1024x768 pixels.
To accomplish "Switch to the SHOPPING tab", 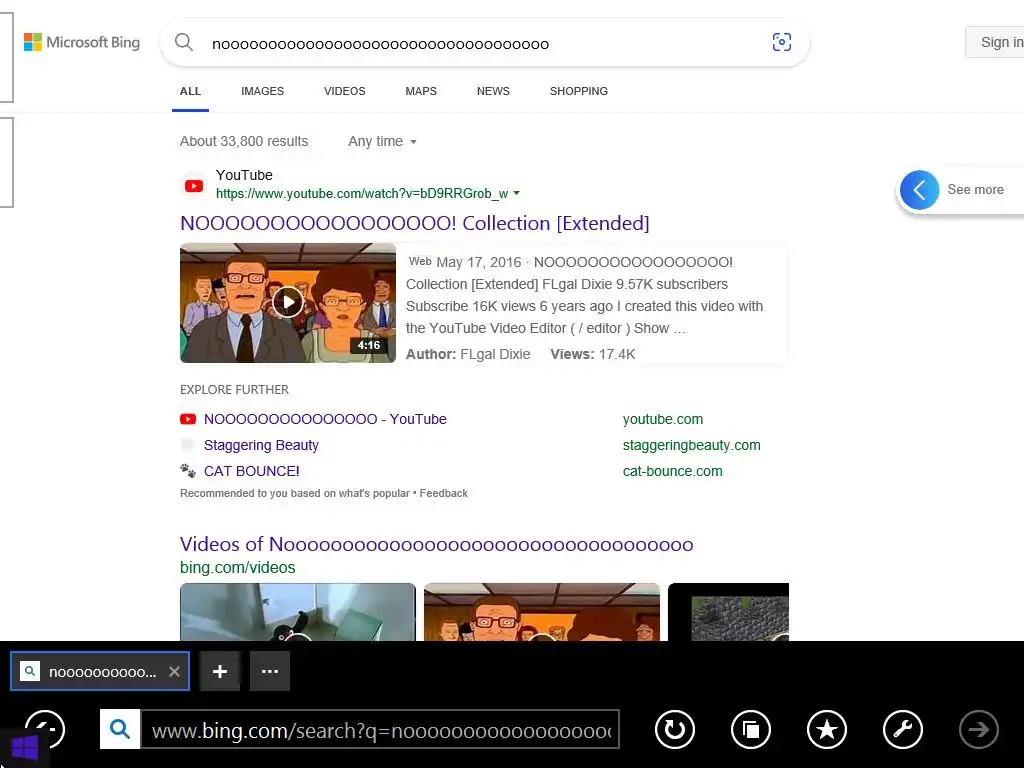I will (x=579, y=91).
